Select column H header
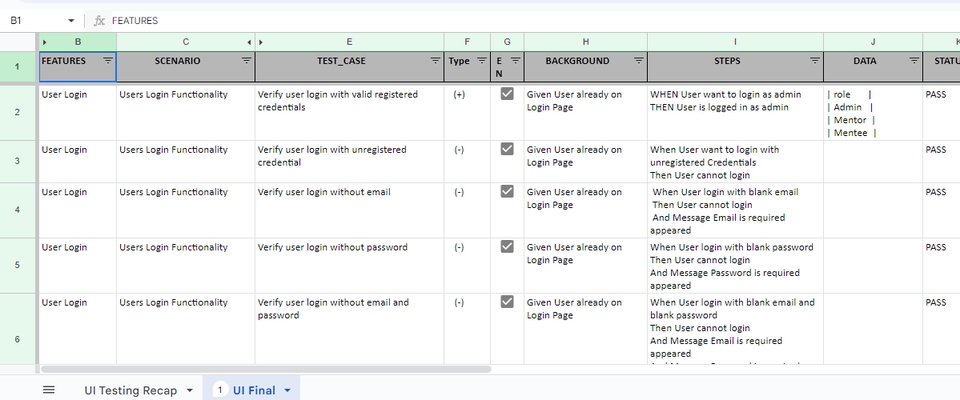Image resolution: width=960 pixels, height=400 pixels. tap(585, 42)
